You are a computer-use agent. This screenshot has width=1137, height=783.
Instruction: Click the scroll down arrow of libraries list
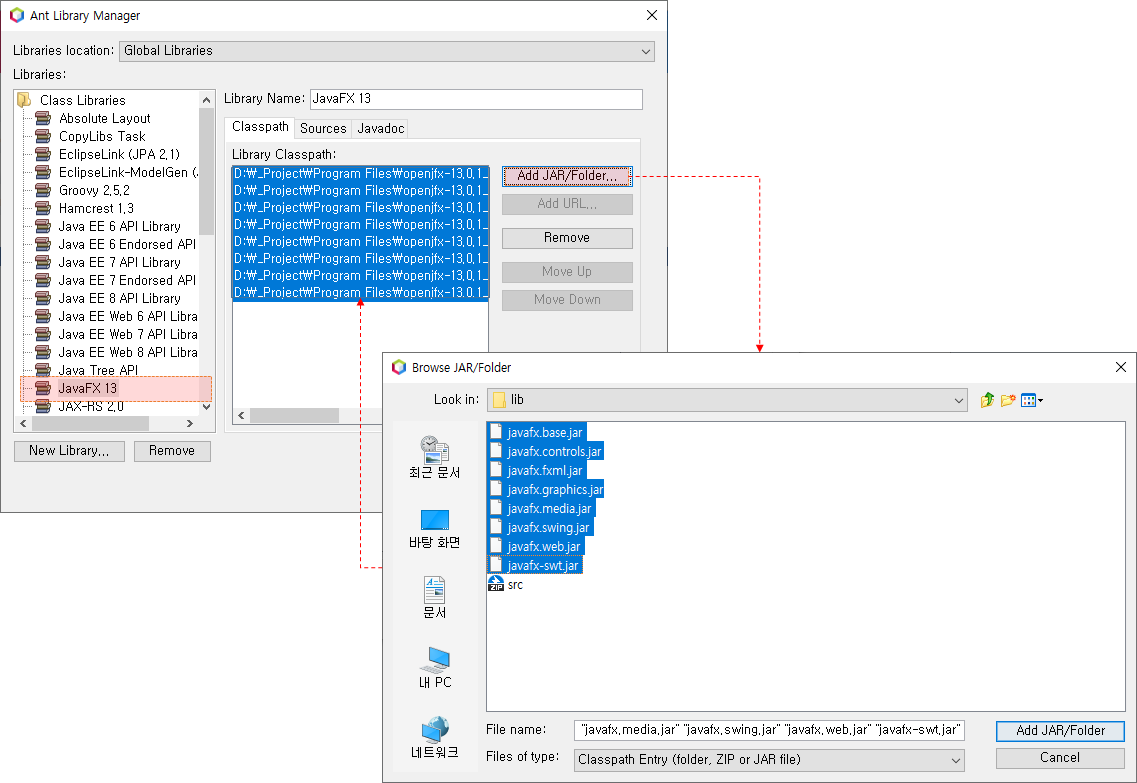(x=207, y=406)
